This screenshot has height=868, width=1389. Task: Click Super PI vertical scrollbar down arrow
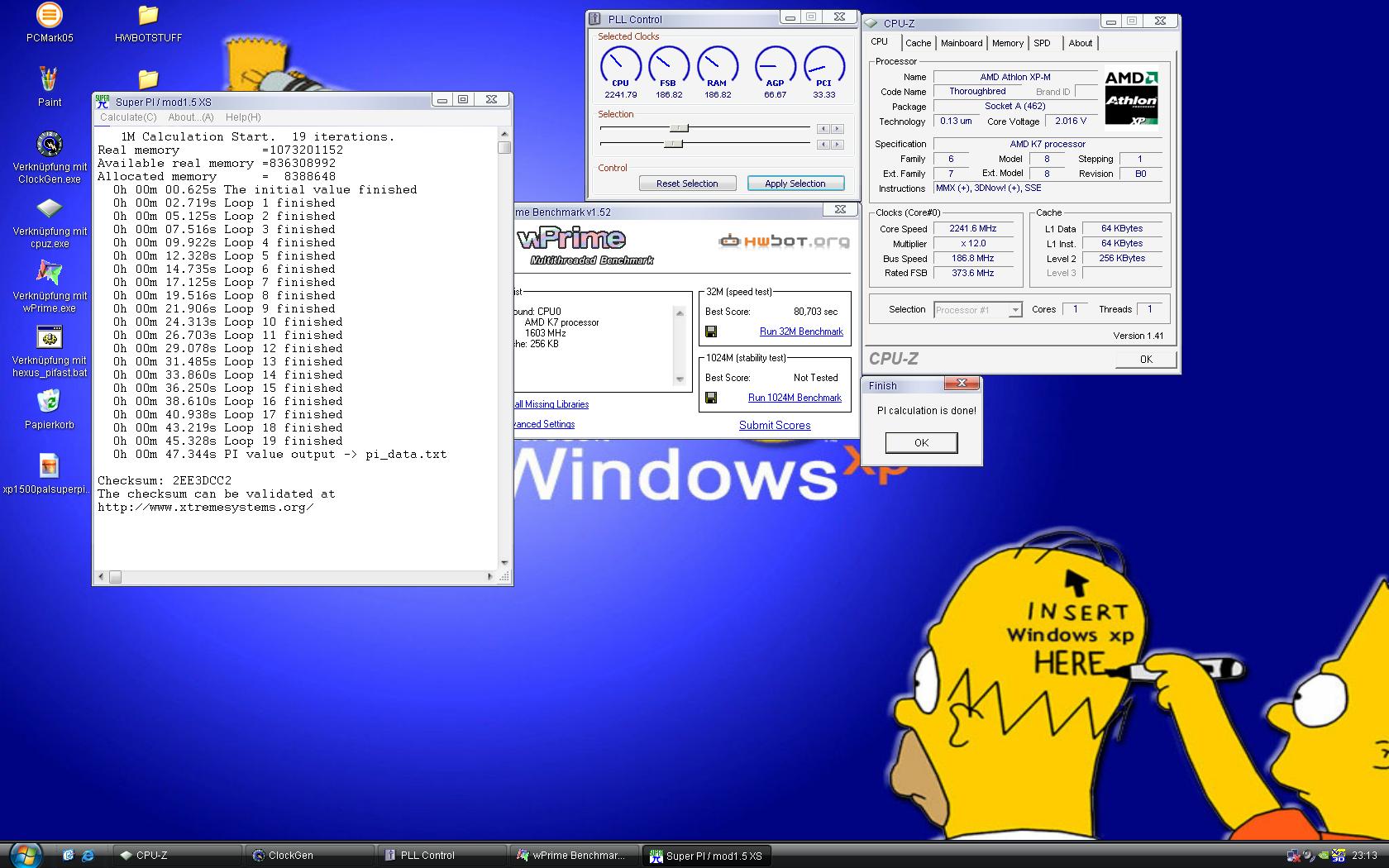(x=504, y=563)
